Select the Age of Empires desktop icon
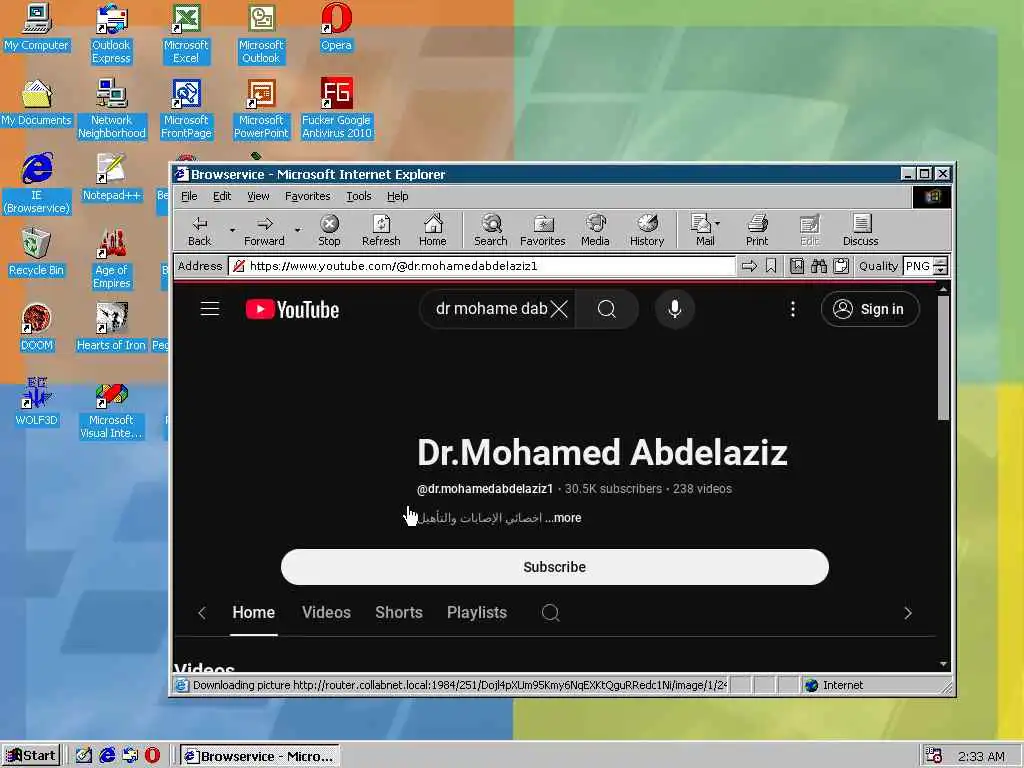The width and height of the screenshot is (1024, 768). pyautogui.click(x=112, y=259)
